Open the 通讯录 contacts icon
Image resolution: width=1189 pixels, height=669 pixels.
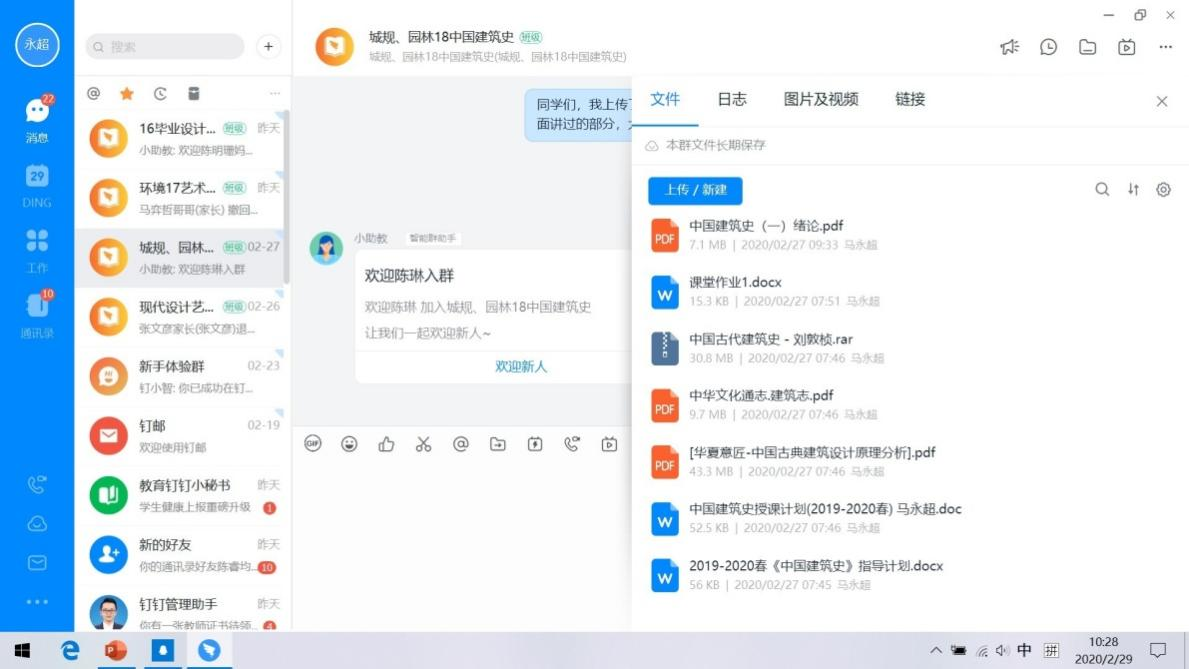[37, 307]
